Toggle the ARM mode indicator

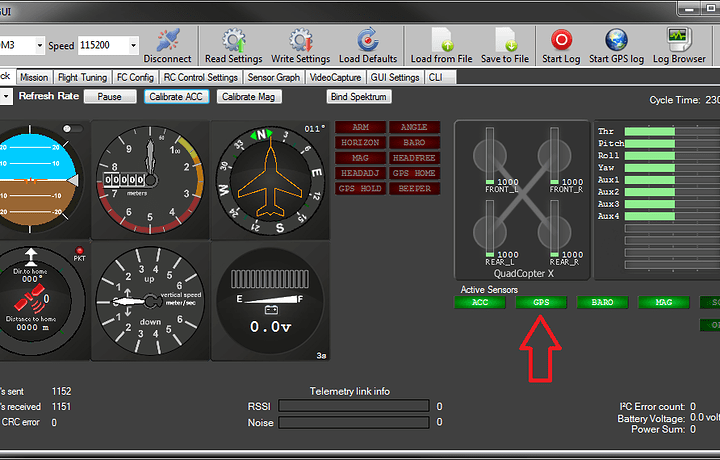(360, 127)
